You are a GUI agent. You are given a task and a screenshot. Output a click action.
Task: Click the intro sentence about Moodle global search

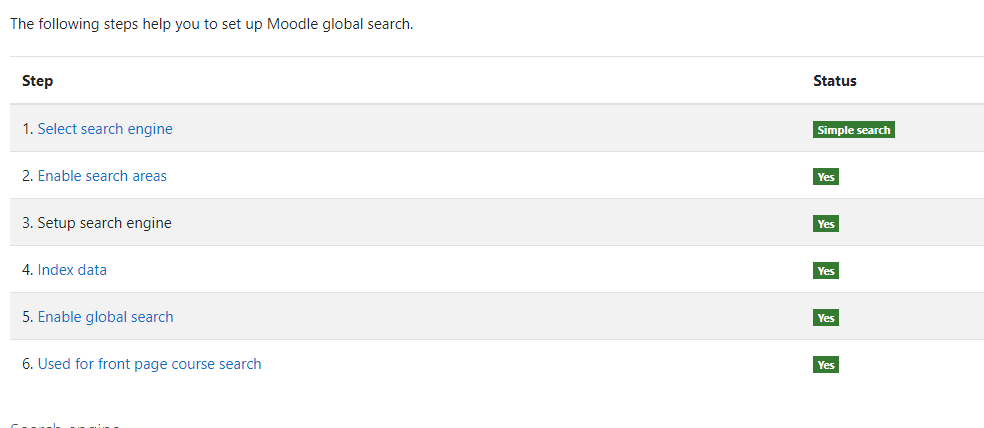[x=212, y=24]
